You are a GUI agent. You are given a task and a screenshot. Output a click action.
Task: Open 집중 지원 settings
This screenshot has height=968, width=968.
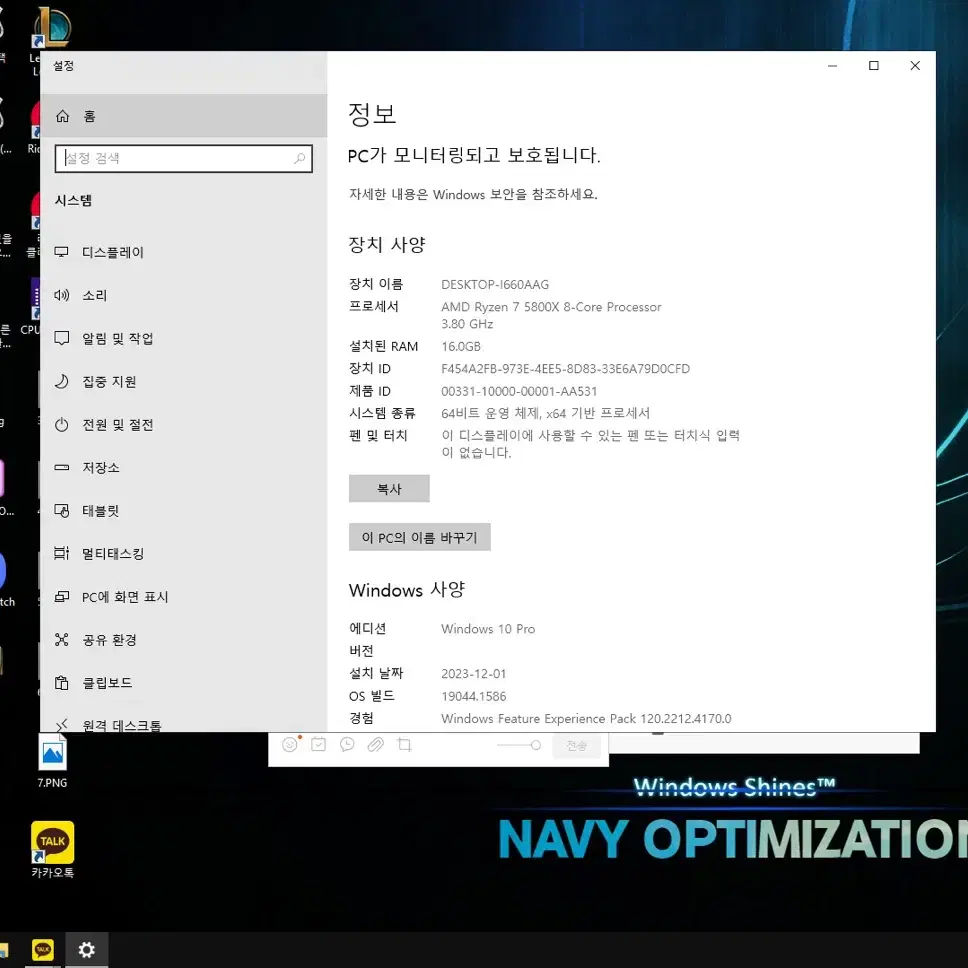(x=183, y=382)
